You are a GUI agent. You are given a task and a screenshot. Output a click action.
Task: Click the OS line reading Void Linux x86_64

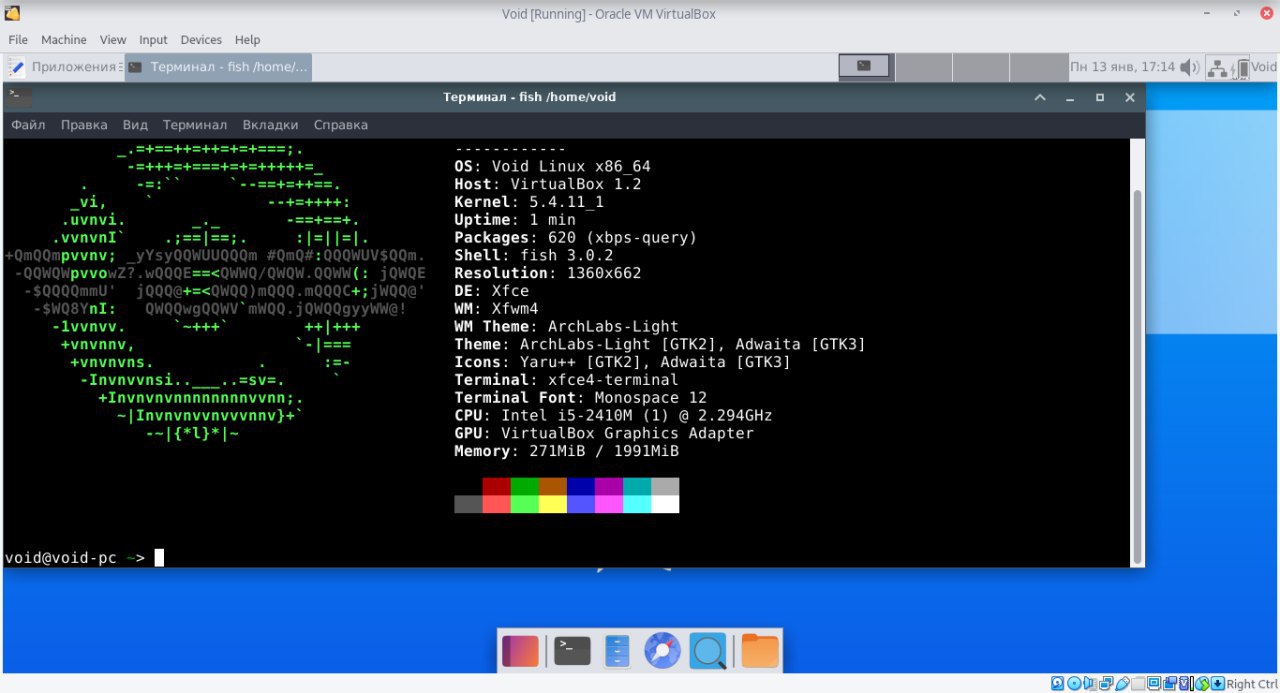pos(552,166)
